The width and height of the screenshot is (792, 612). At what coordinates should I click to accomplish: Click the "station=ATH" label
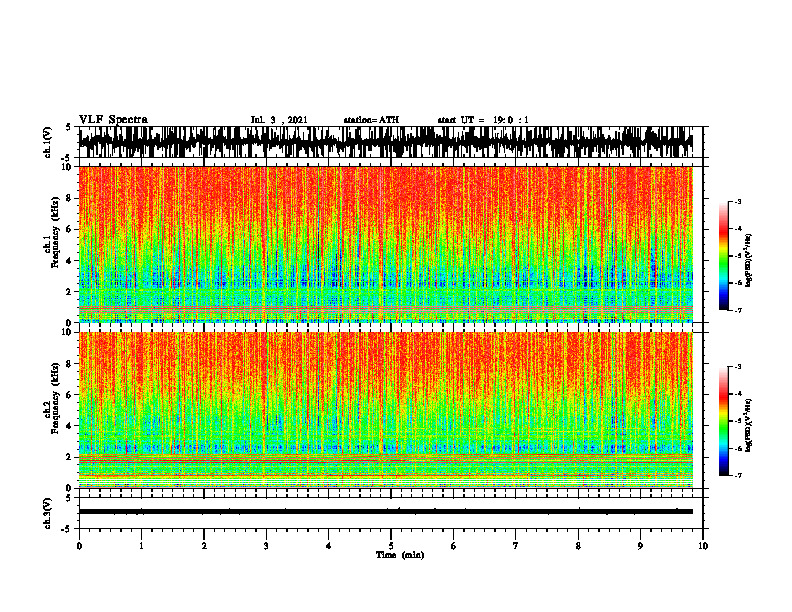coord(371,120)
